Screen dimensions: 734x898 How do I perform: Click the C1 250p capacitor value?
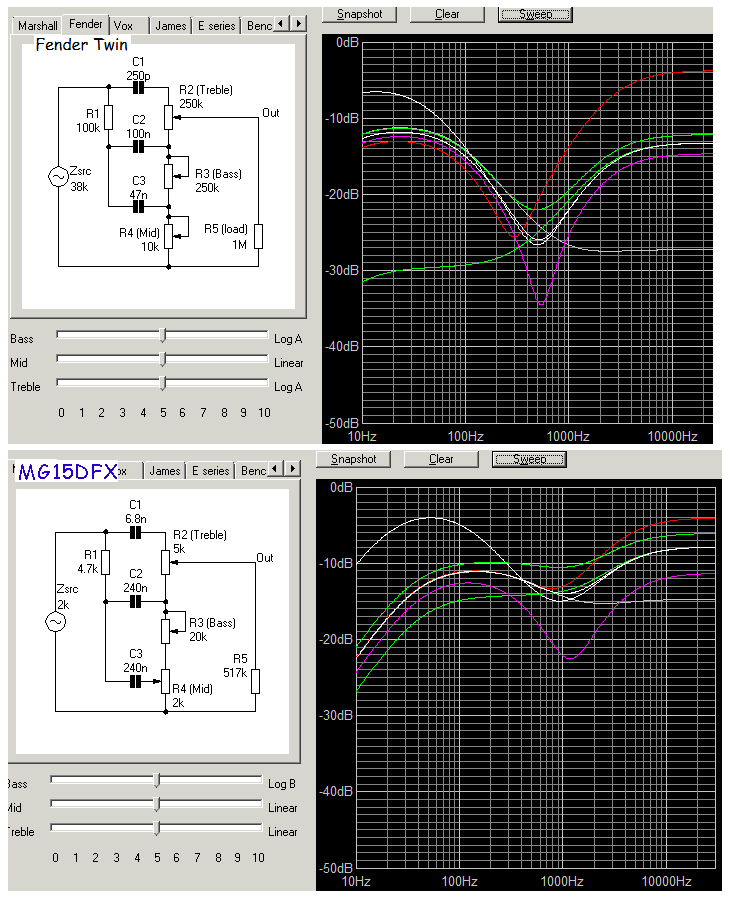(x=139, y=76)
